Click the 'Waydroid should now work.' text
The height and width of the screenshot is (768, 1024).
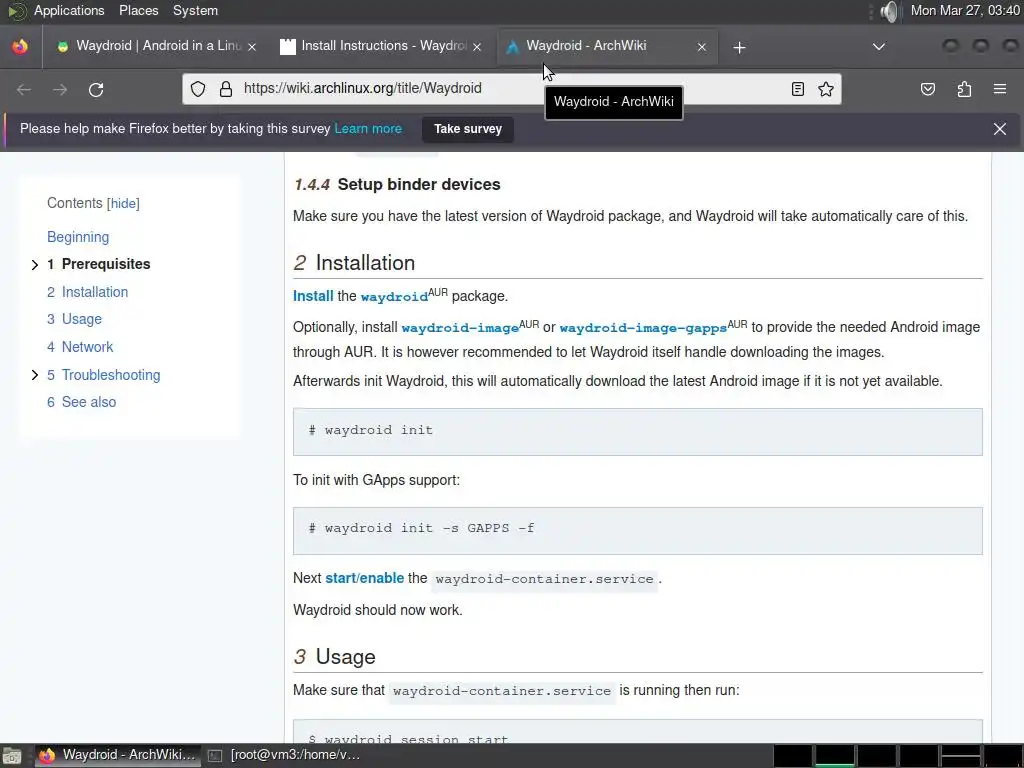click(x=377, y=610)
